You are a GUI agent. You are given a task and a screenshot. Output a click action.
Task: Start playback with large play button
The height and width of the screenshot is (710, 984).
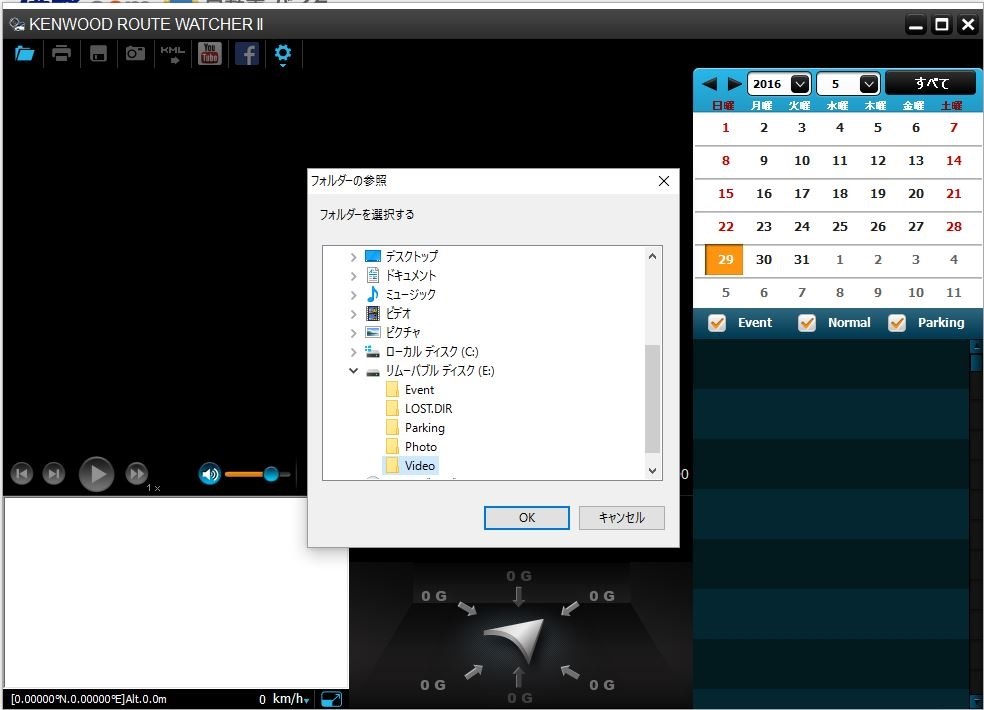coord(96,474)
